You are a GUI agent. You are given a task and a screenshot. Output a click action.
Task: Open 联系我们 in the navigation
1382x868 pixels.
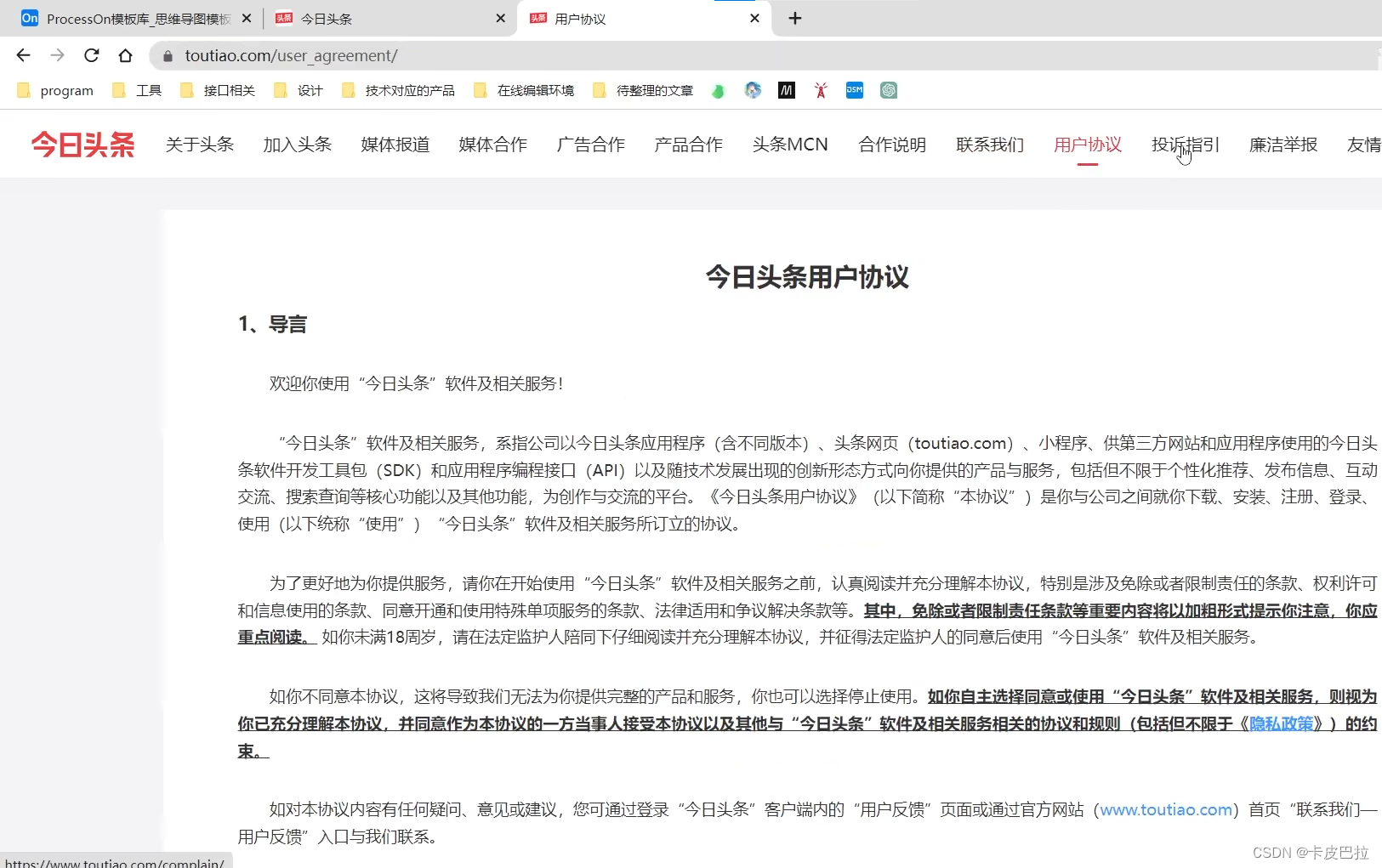coord(990,145)
